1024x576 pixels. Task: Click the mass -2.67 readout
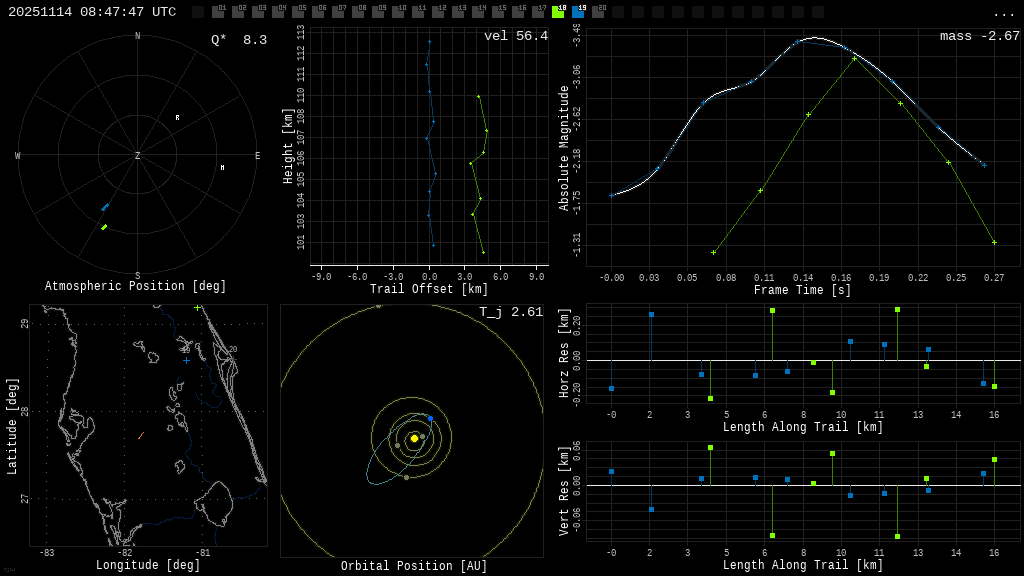coord(980,36)
